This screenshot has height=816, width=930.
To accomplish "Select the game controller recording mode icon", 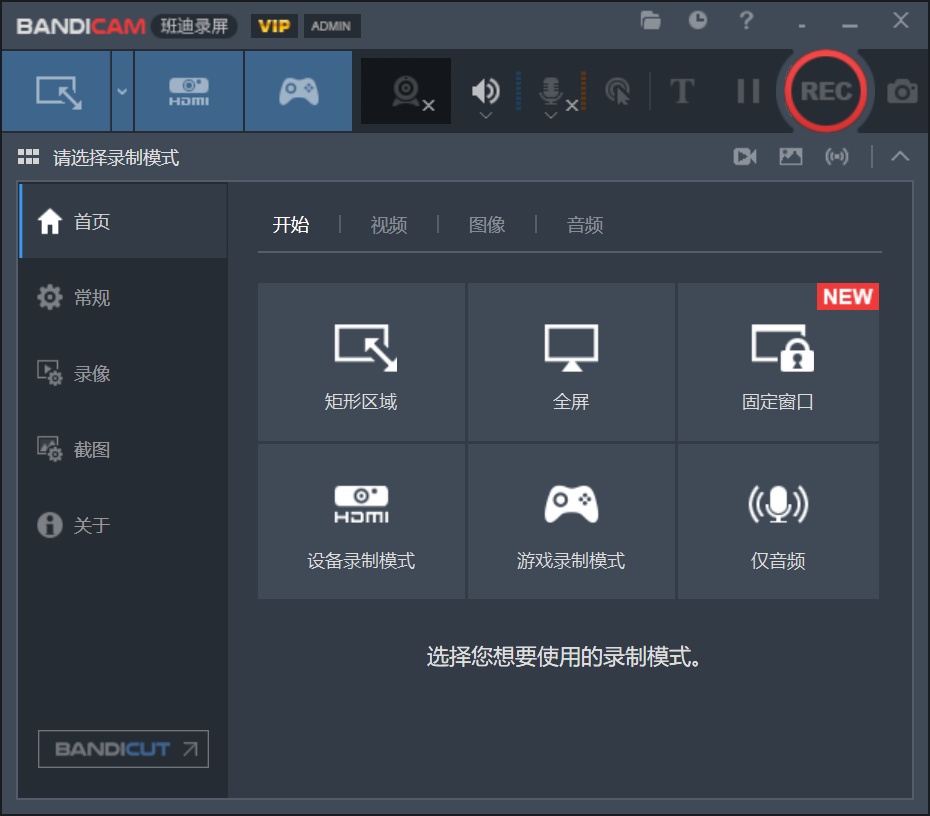I will 298,90.
